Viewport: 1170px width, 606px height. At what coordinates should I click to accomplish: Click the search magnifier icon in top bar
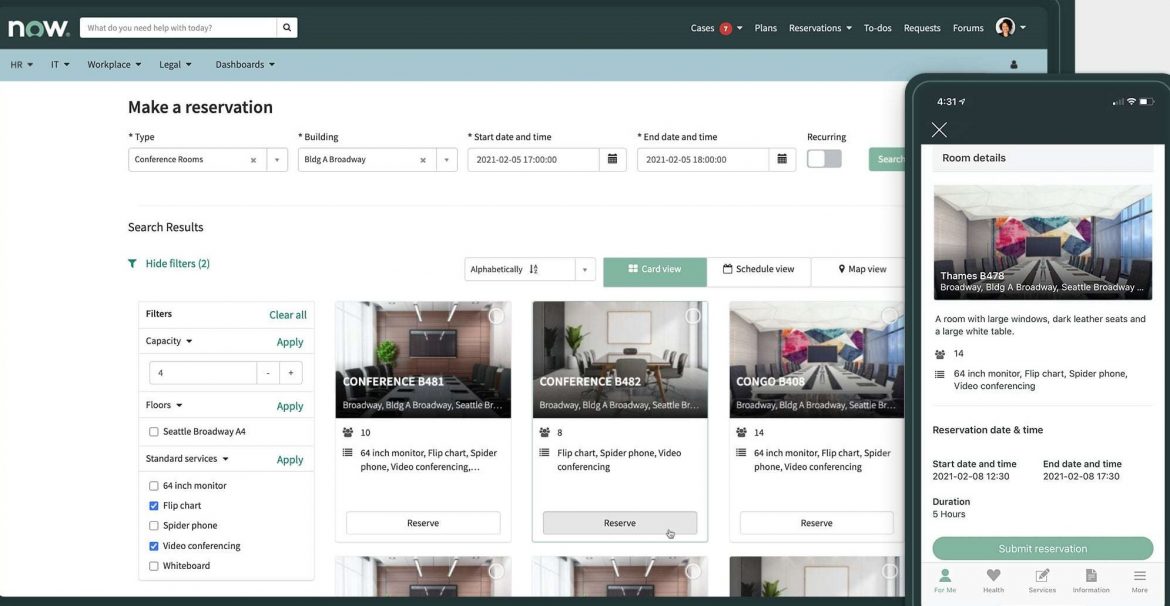(286, 28)
